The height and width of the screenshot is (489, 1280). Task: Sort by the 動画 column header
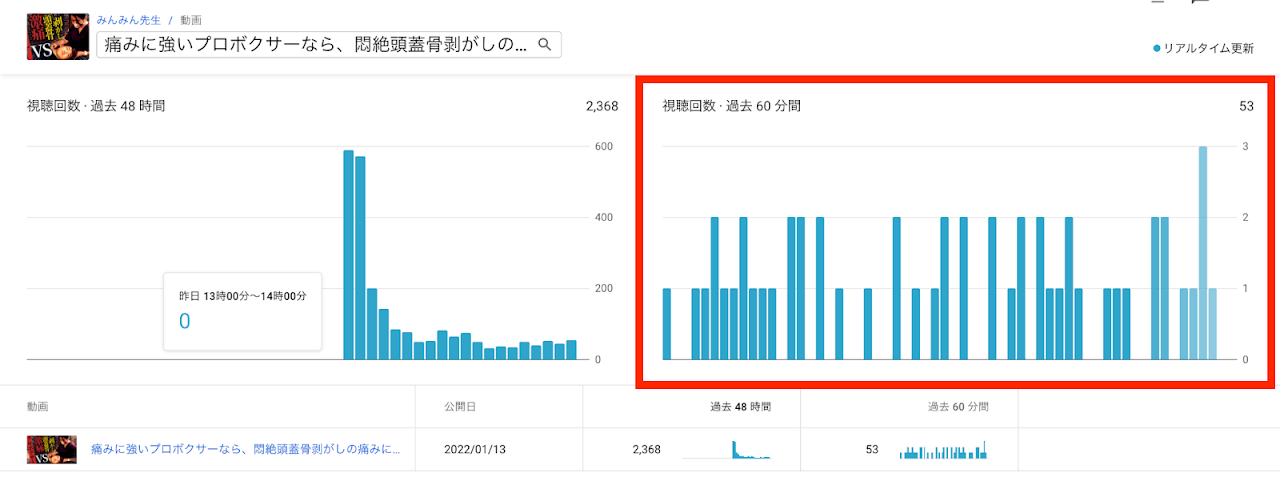38,407
